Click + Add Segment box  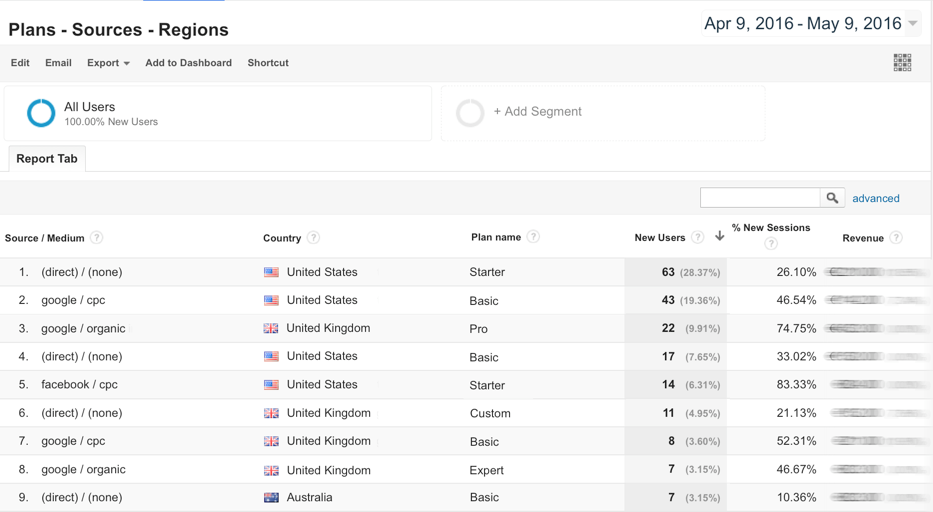[537, 112]
